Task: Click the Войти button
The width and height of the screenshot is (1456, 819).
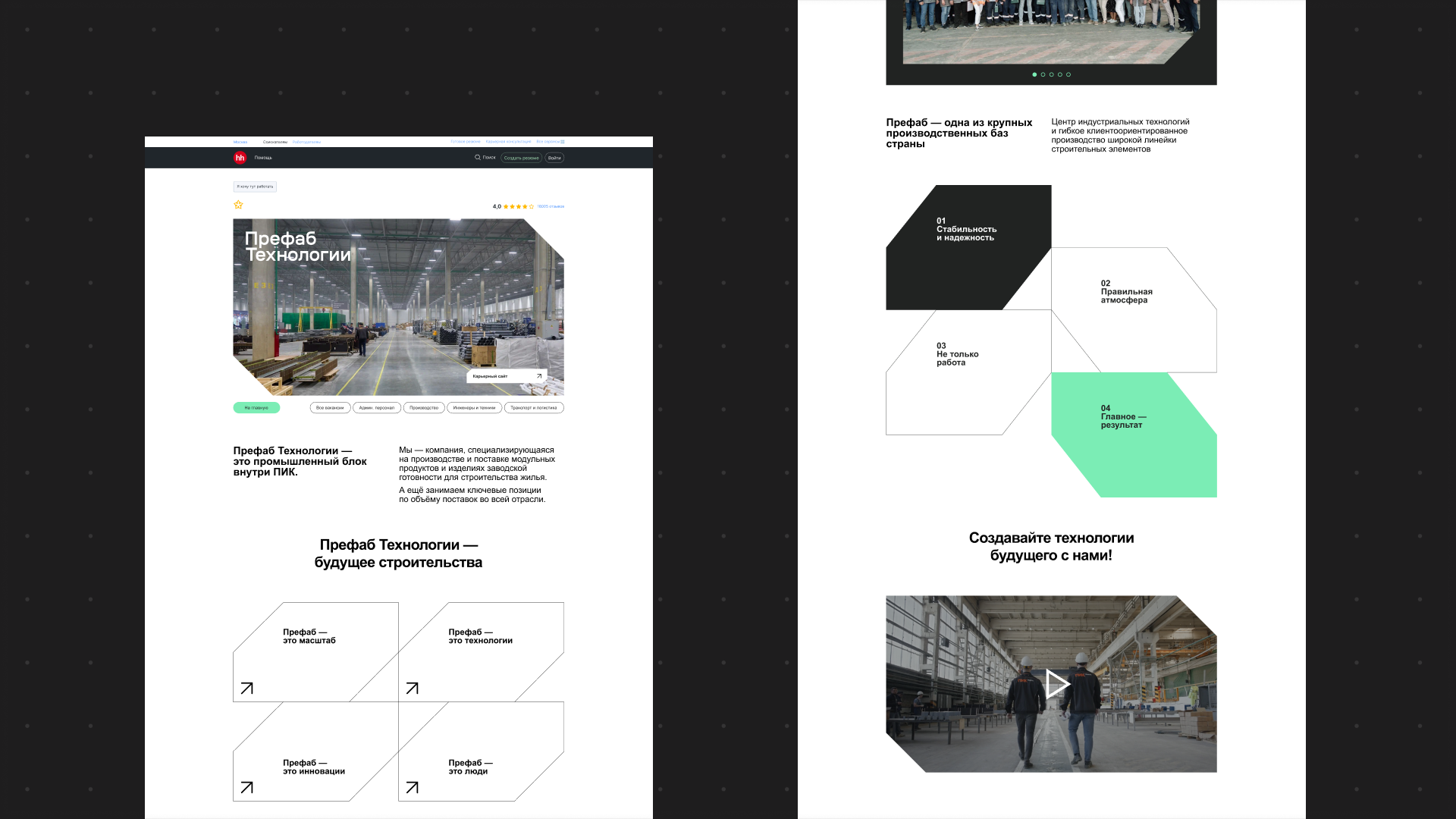Action: point(554,158)
